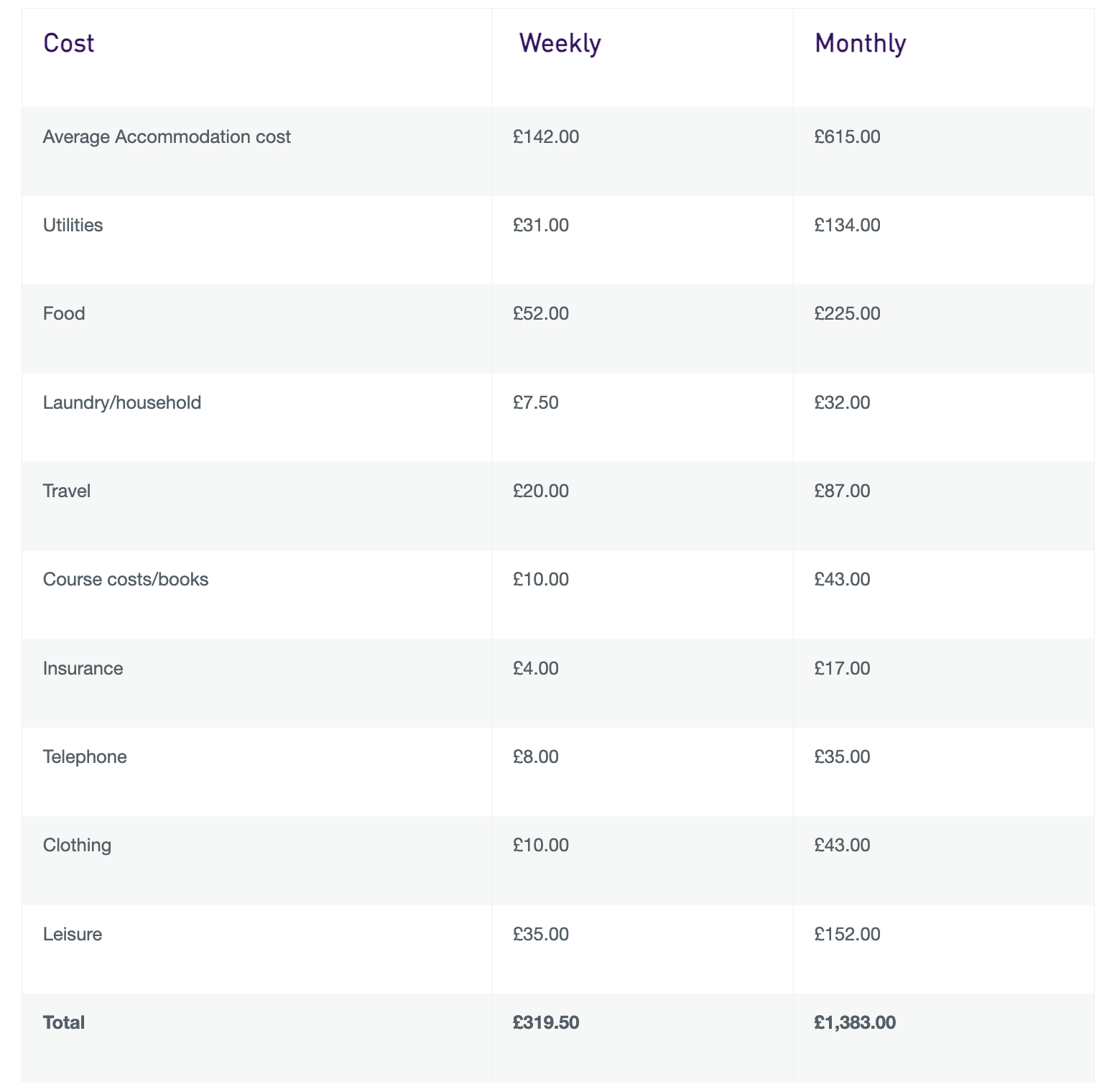Select the Average Accommodation cost row label
The image size is (1112, 1092).
pos(167,136)
